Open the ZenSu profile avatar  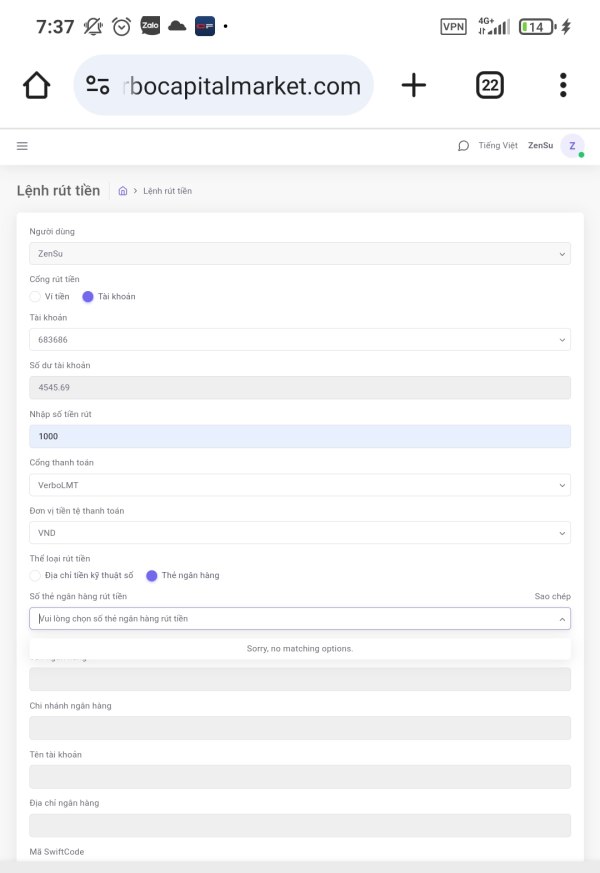point(572,146)
